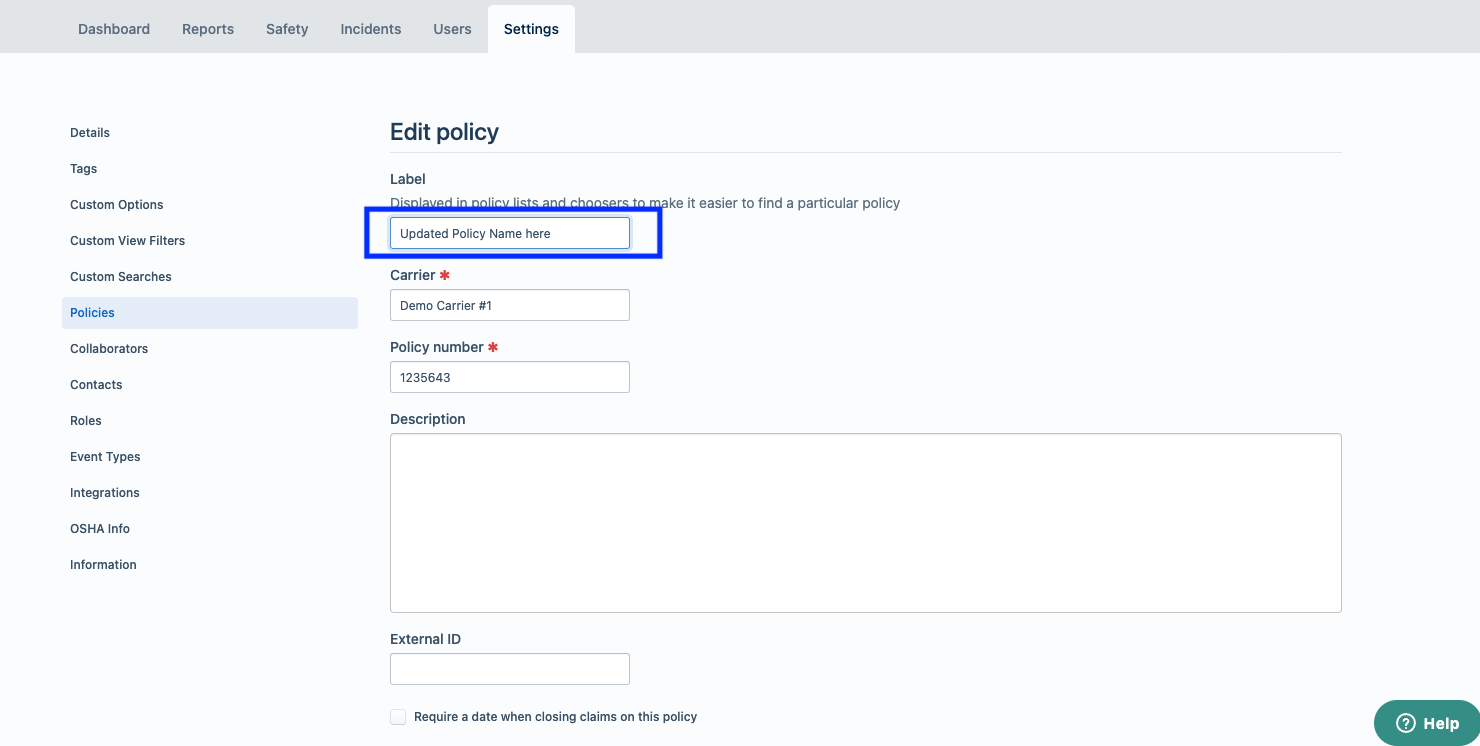
Task: Open the Dashboard tab
Action: coord(114,29)
